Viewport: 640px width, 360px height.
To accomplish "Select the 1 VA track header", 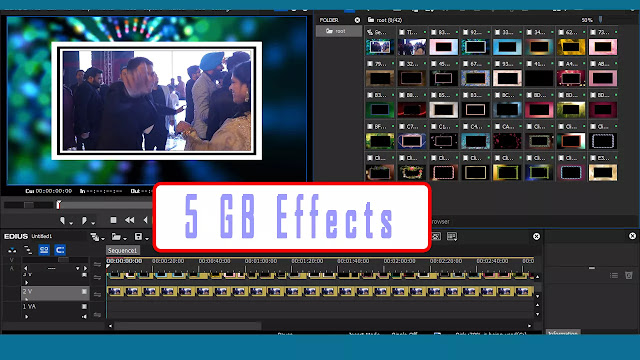I will click(55, 311).
